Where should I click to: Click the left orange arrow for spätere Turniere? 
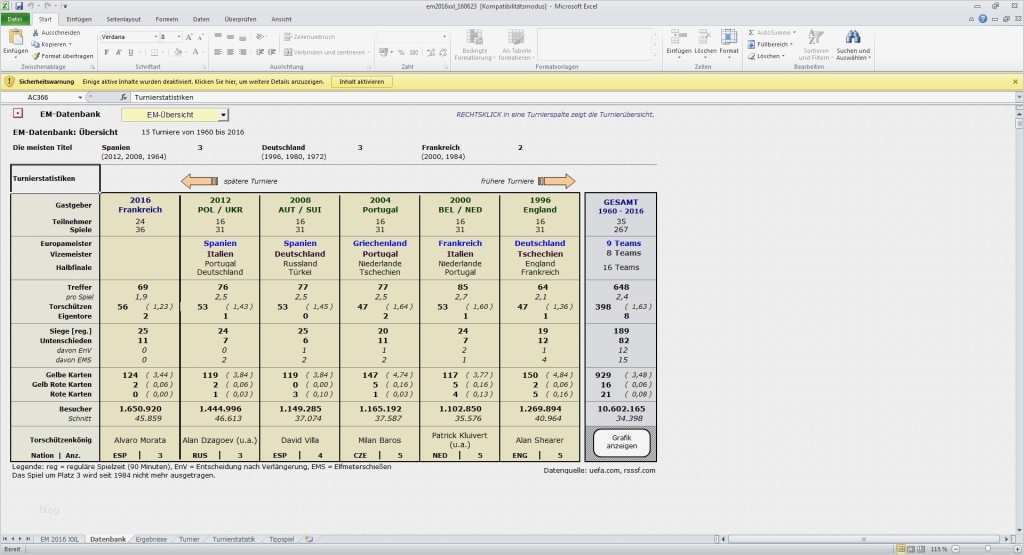pos(199,181)
